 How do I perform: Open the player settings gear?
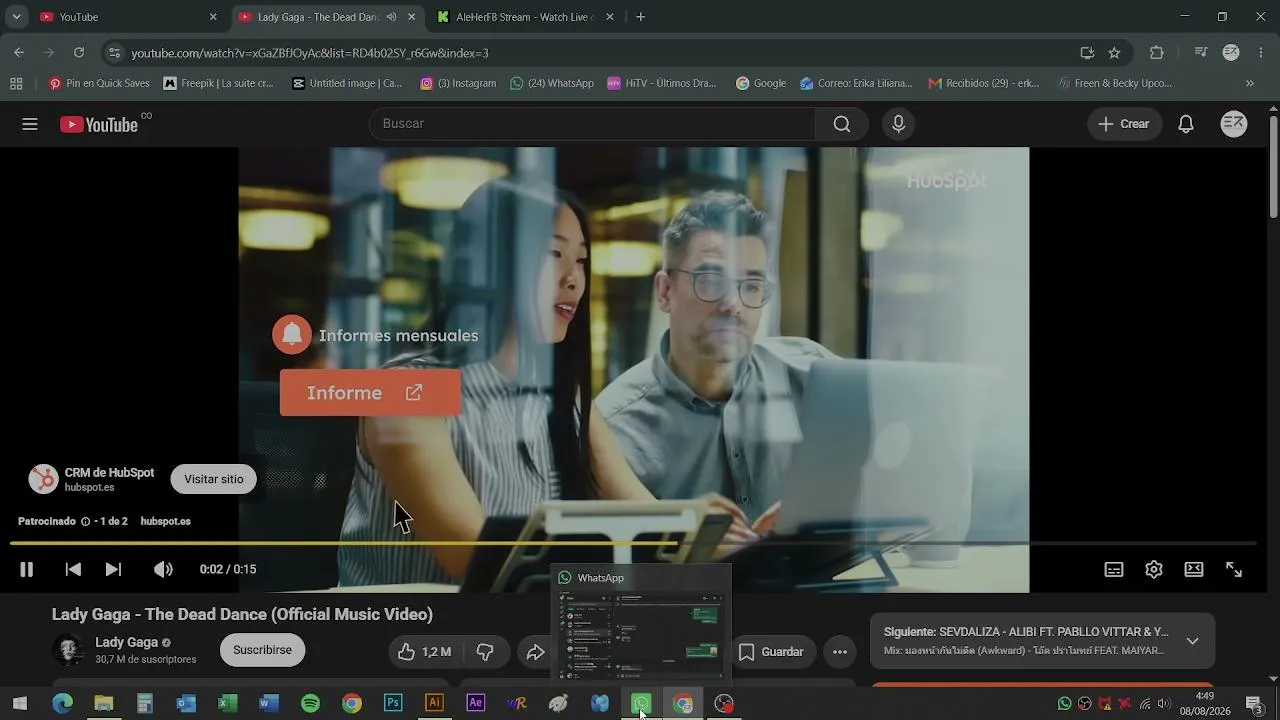(1154, 569)
